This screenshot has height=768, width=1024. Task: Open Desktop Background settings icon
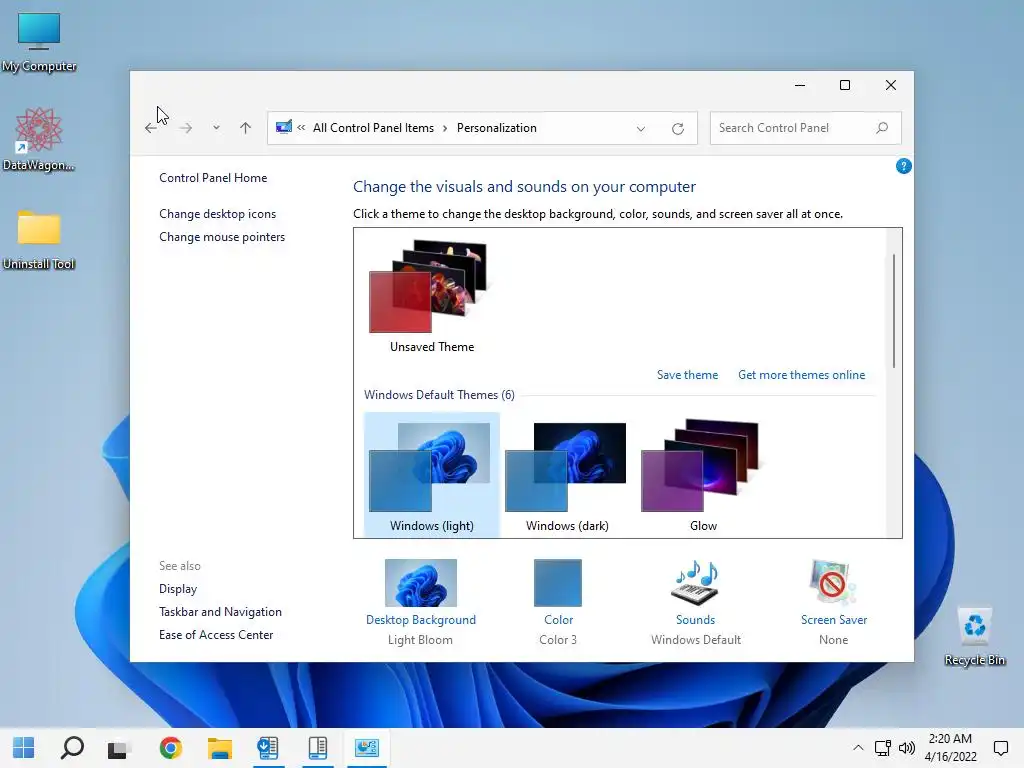pyautogui.click(x=421, y=583)
